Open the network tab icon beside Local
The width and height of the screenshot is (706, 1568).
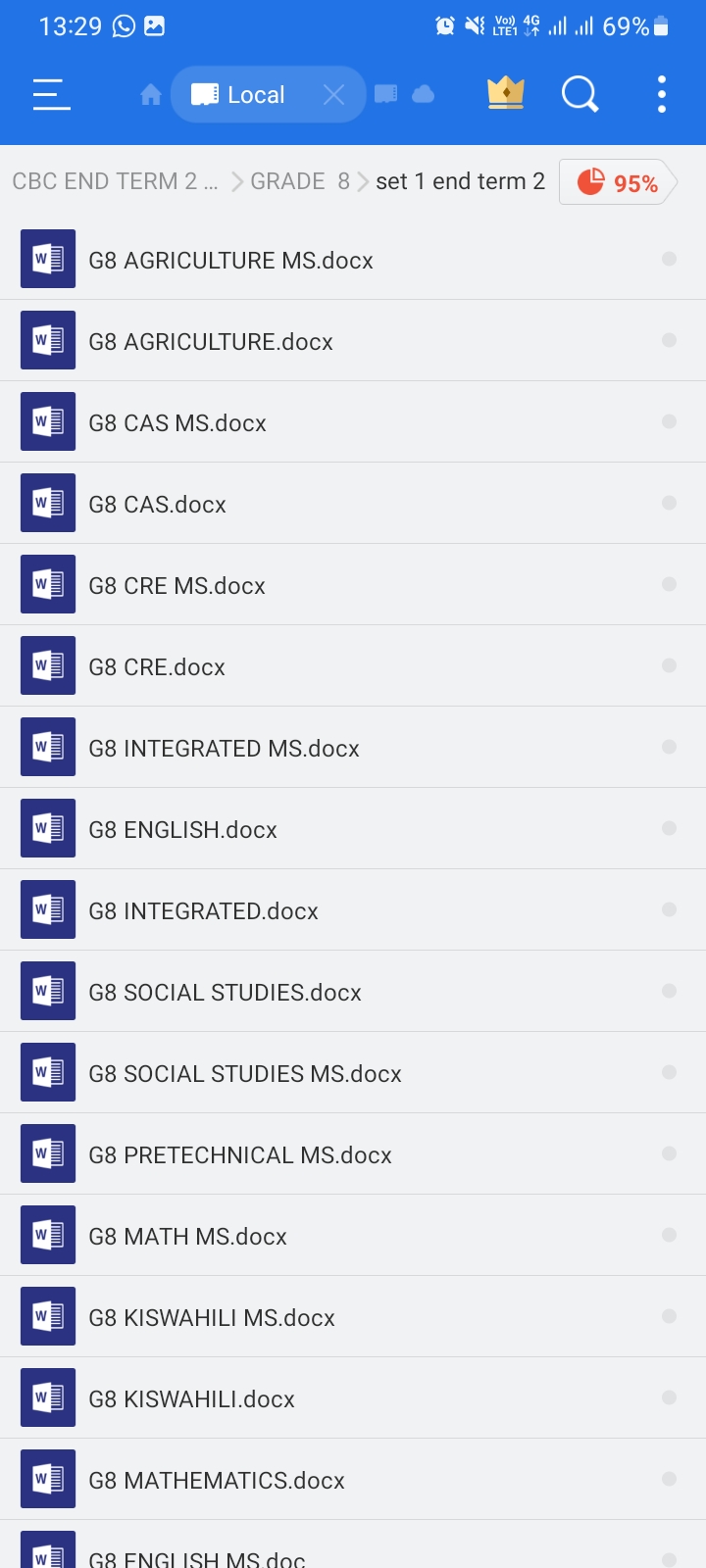point(386,94)
